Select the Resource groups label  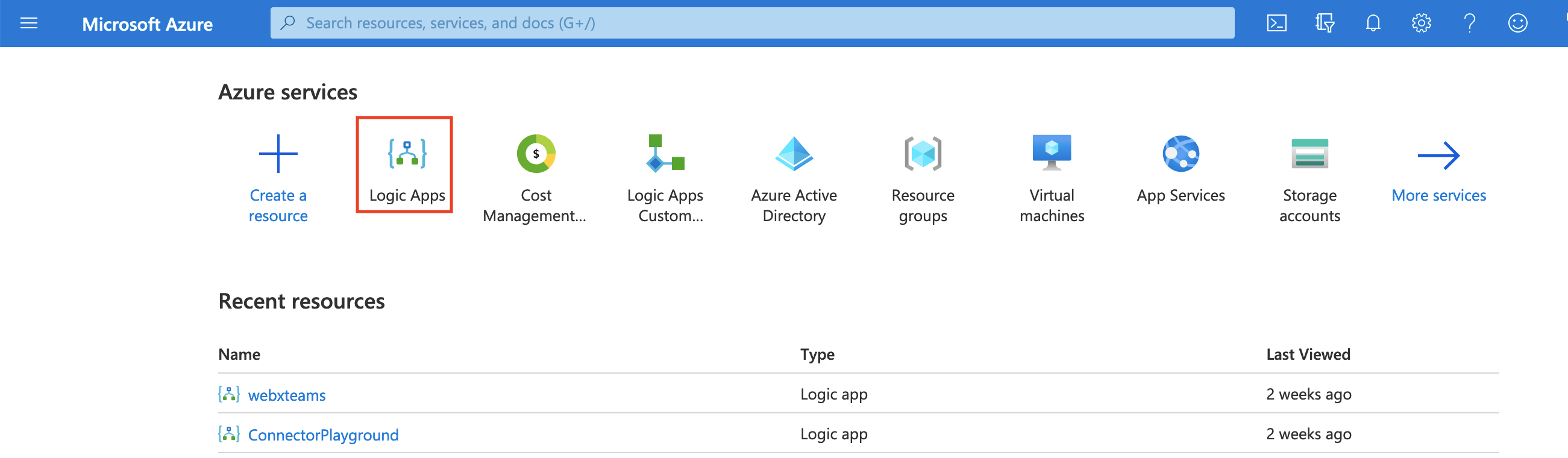(923, 205)
